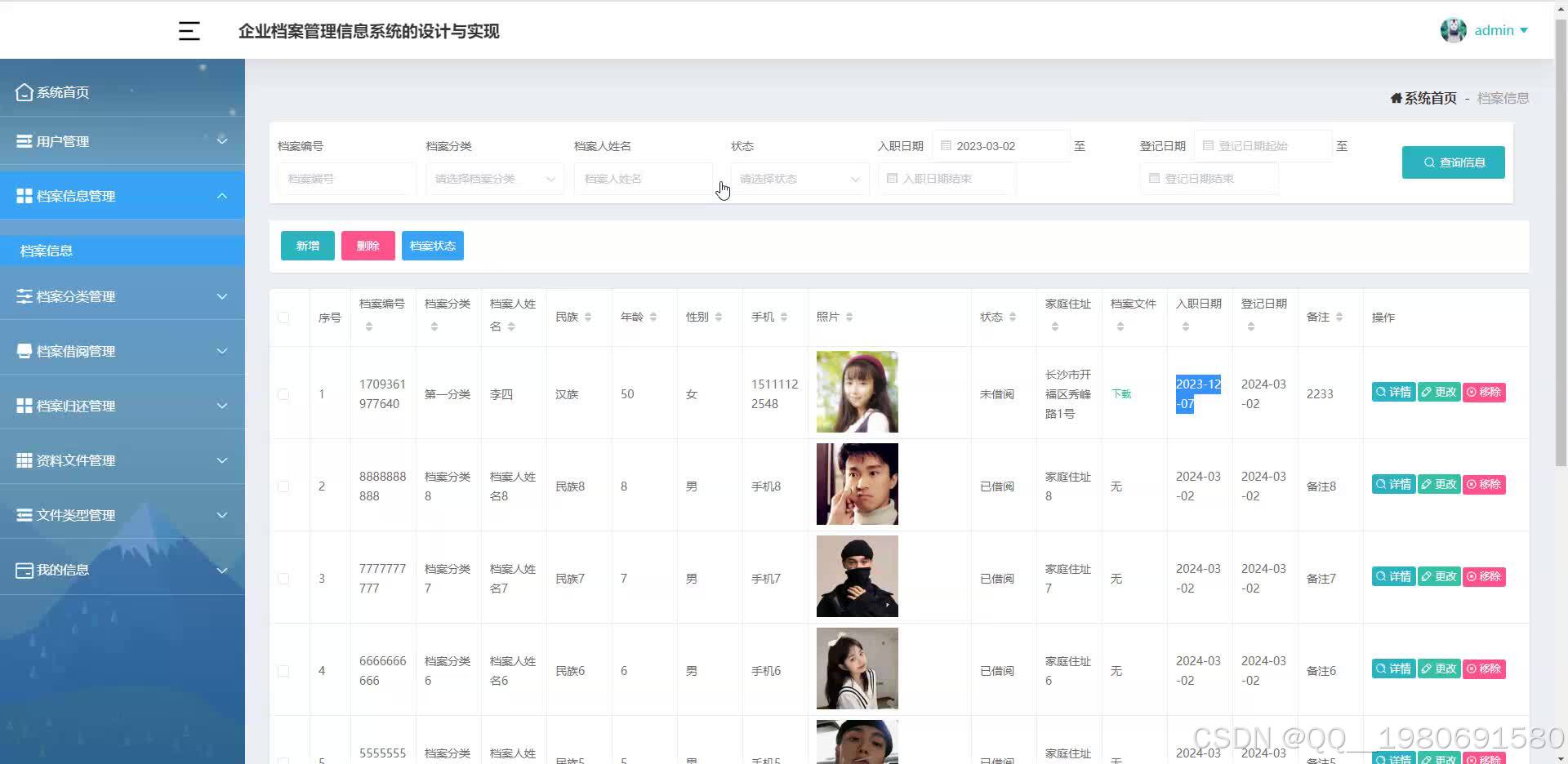Sort by 性别 column arrows
Image resolution: width=1568 pixels, height=764 pixels.
(719, 317)
